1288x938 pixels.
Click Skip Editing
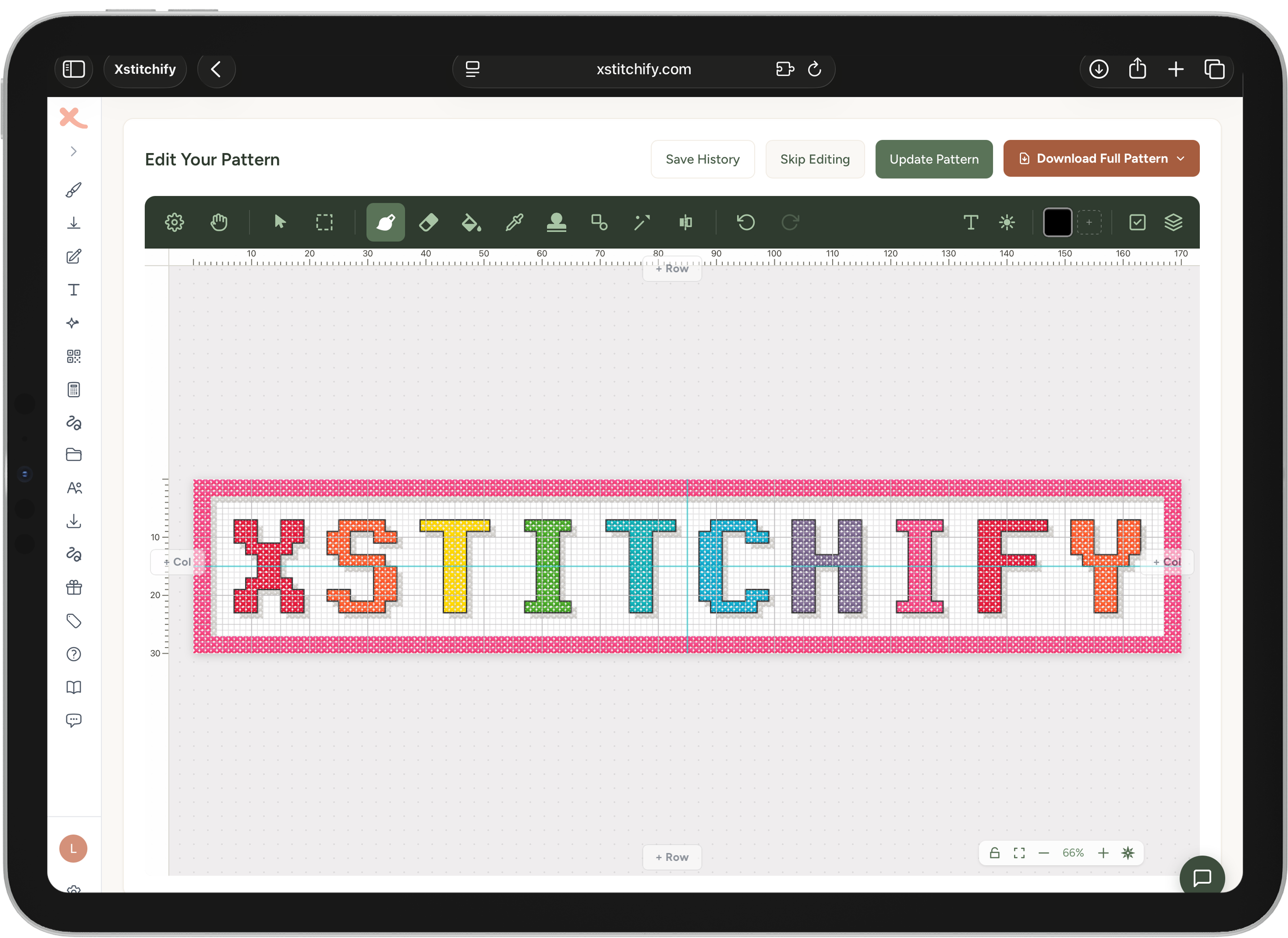[x=815, y=159]
